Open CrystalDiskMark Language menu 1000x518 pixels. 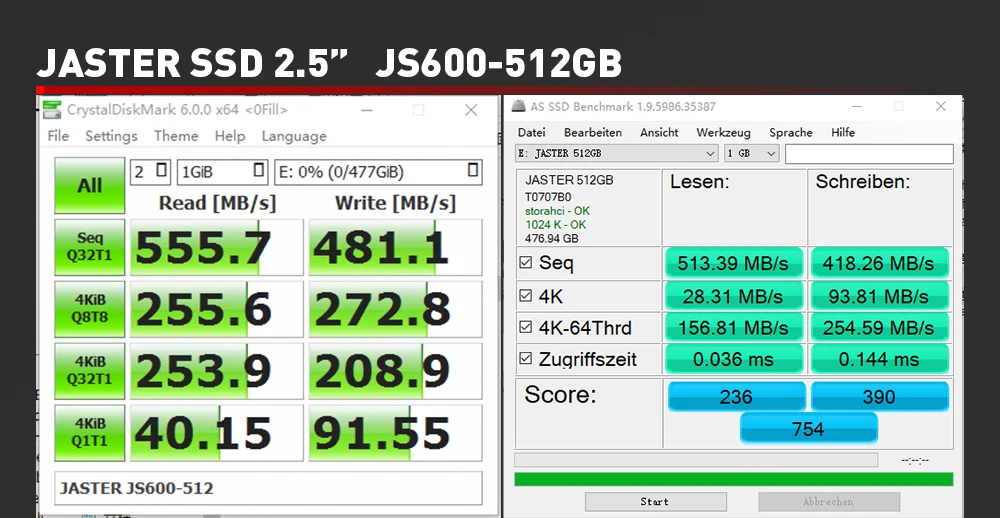(x=294, y=136)
